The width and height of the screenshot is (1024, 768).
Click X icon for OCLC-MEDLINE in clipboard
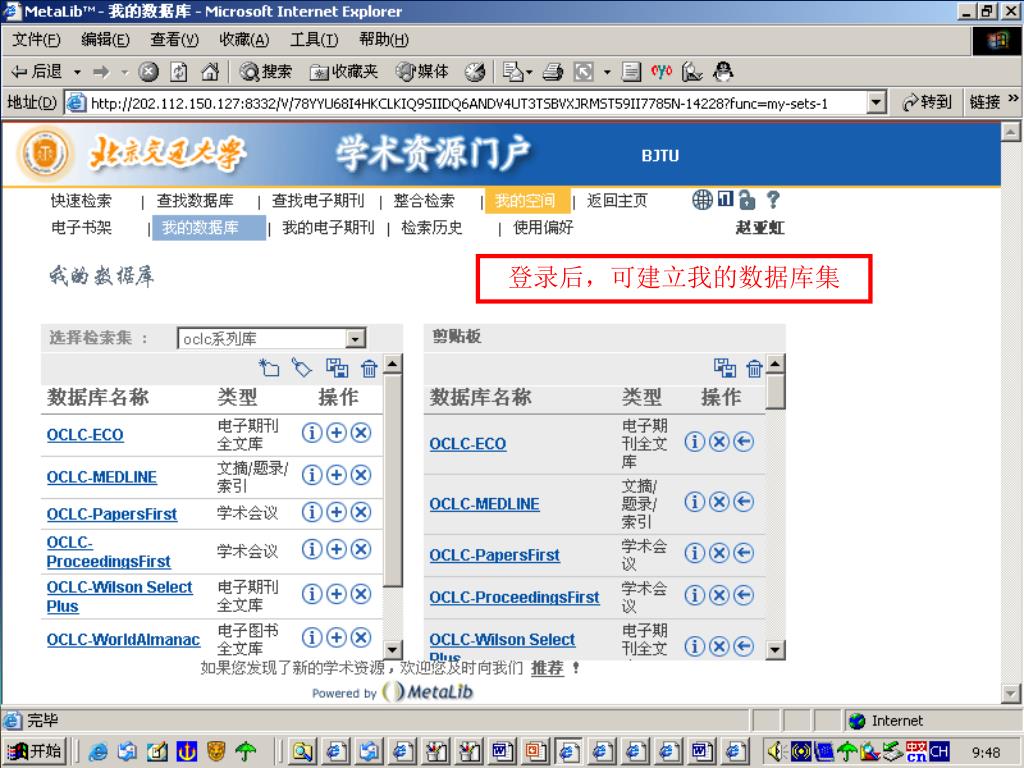pyautogui.click(x=719, y=502)
